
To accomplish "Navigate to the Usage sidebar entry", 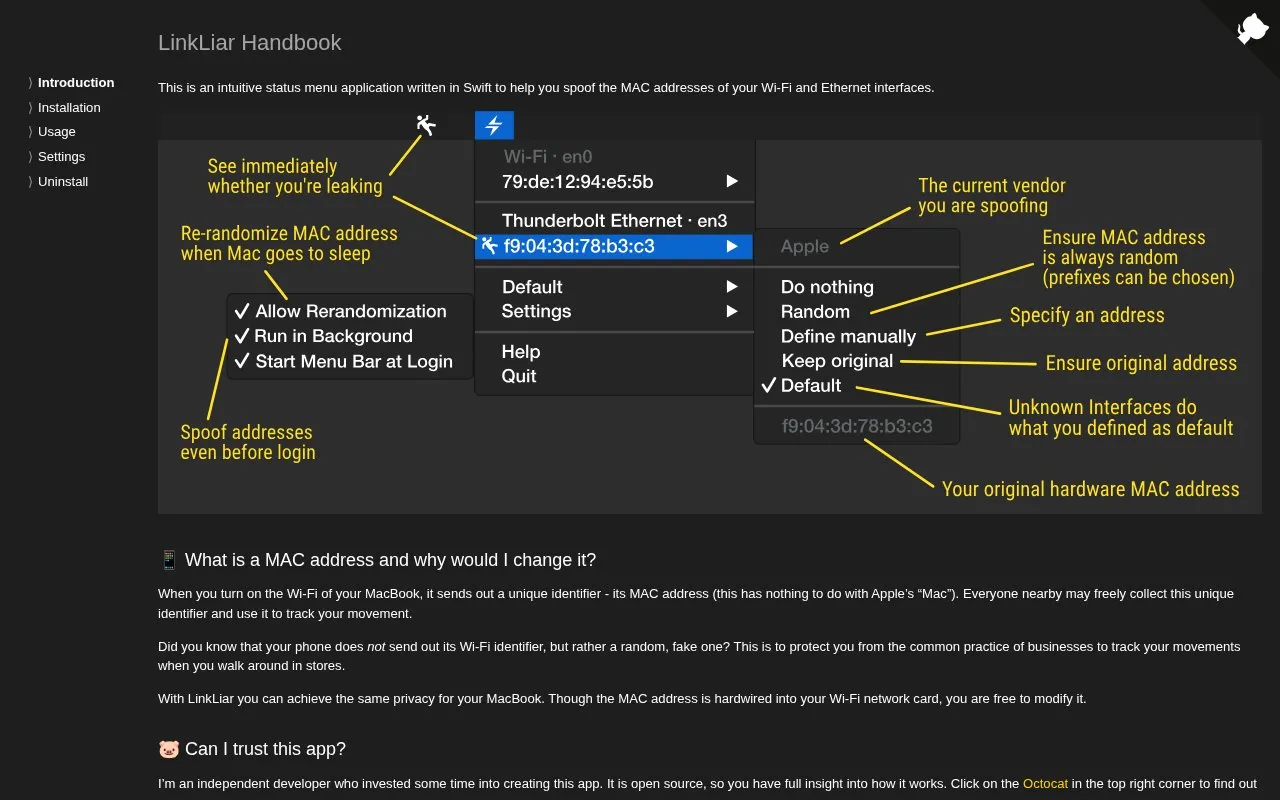I will (x=57, y=132).
